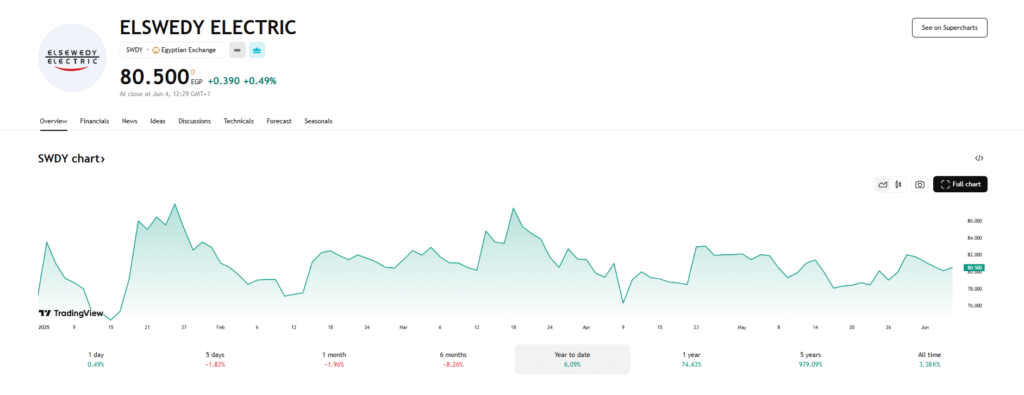Click the blue crown badge icon
Viewport: 1024px width, 395px height.
click(257, 50)
